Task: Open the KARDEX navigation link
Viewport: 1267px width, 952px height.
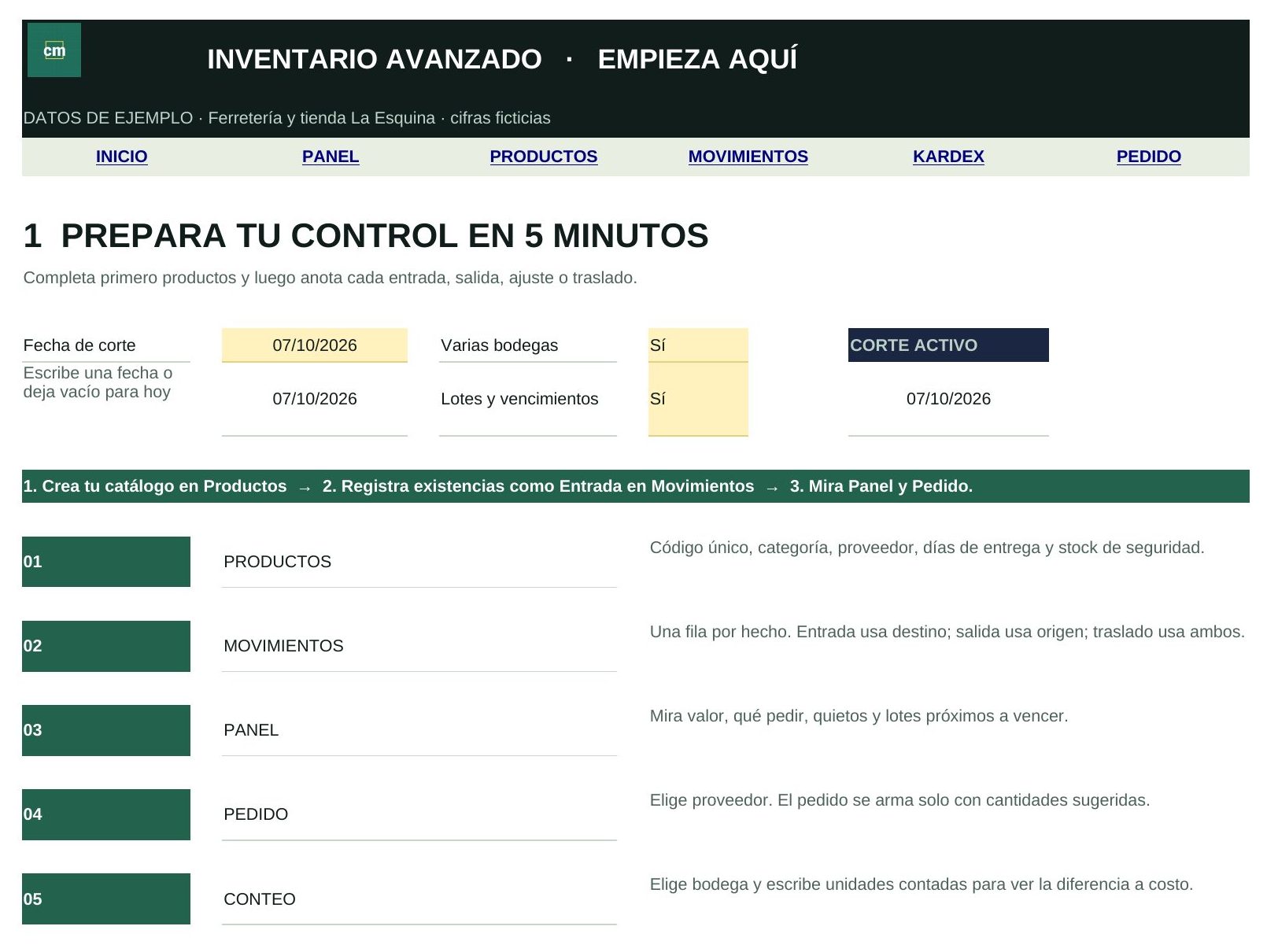Action: pos(948,157)
